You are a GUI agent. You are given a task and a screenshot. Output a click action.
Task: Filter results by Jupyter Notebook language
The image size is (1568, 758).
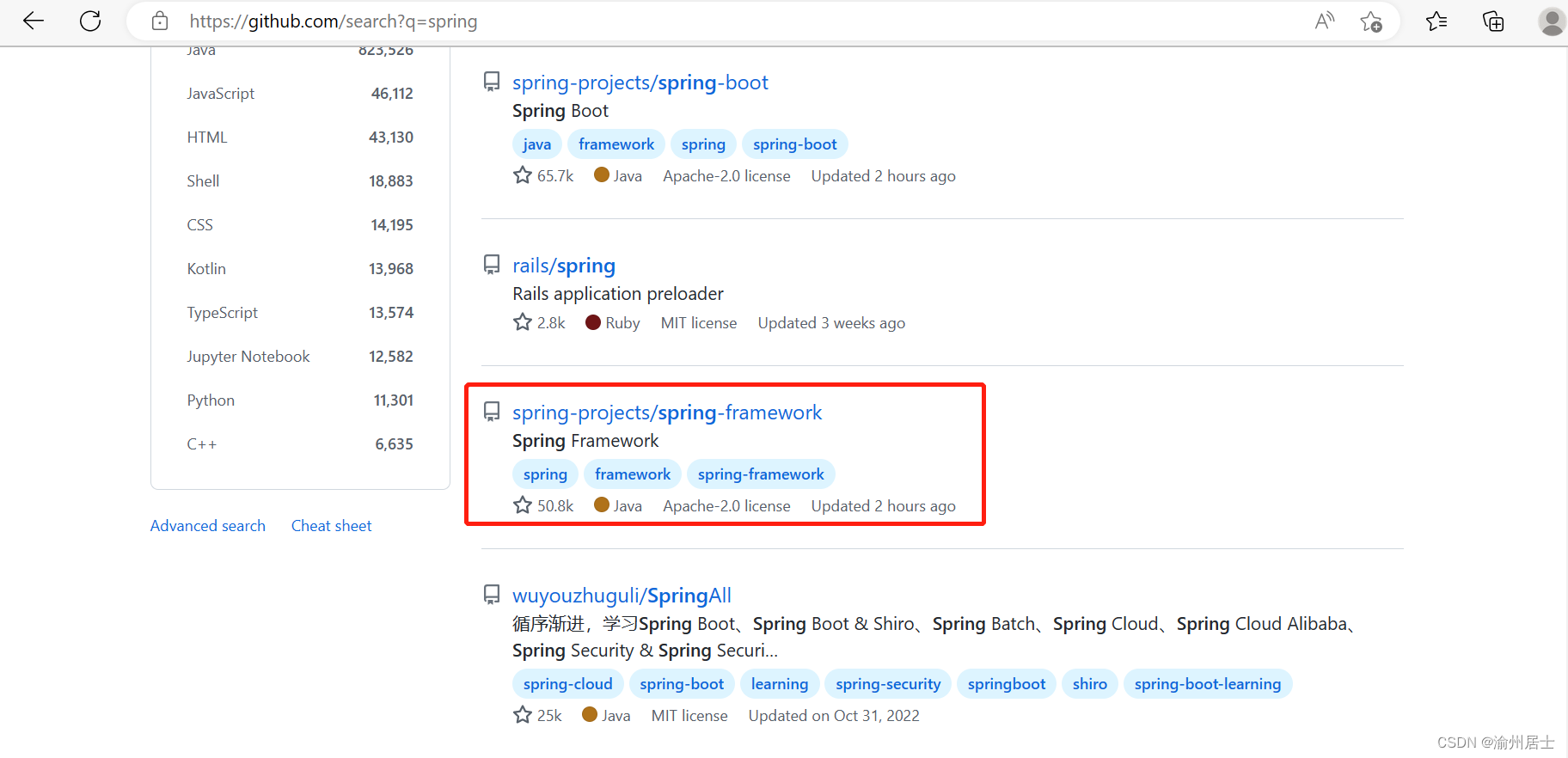tap(300, 357)
